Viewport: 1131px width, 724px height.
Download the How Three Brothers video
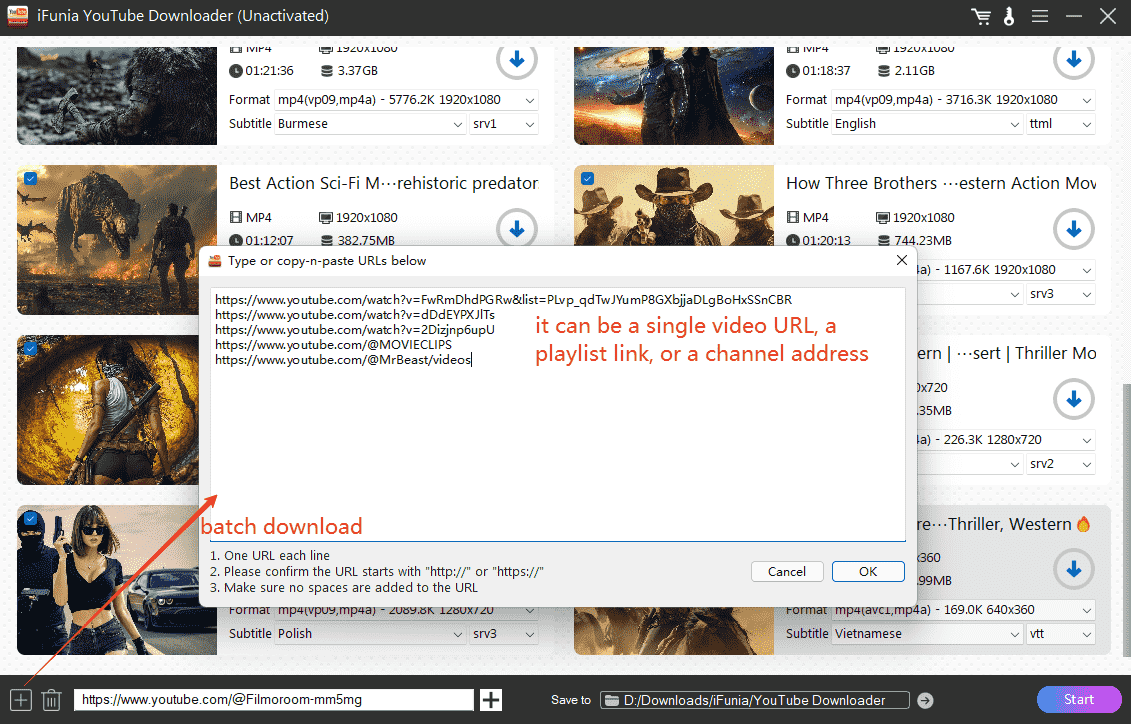pos(1073,229)
